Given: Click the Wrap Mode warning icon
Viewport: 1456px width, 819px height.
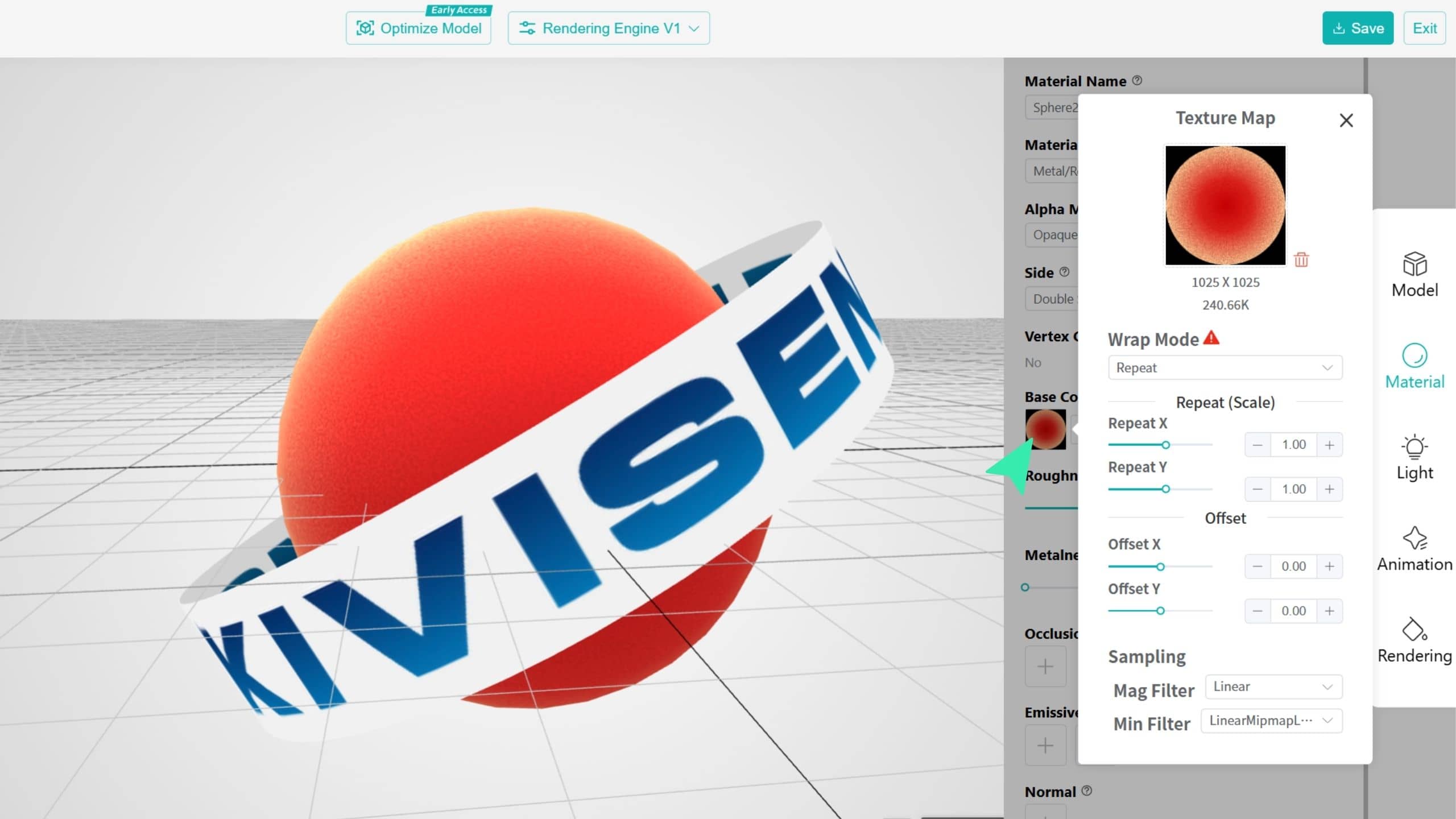Looking at the screenshot, I should pyautogui.click(x=1211, y=338).
